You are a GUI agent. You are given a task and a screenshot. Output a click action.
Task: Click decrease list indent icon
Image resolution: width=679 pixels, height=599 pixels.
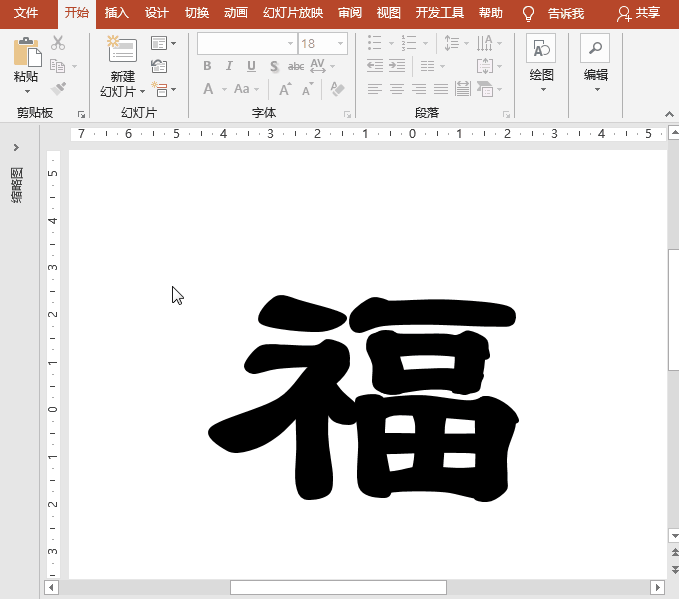375,66
